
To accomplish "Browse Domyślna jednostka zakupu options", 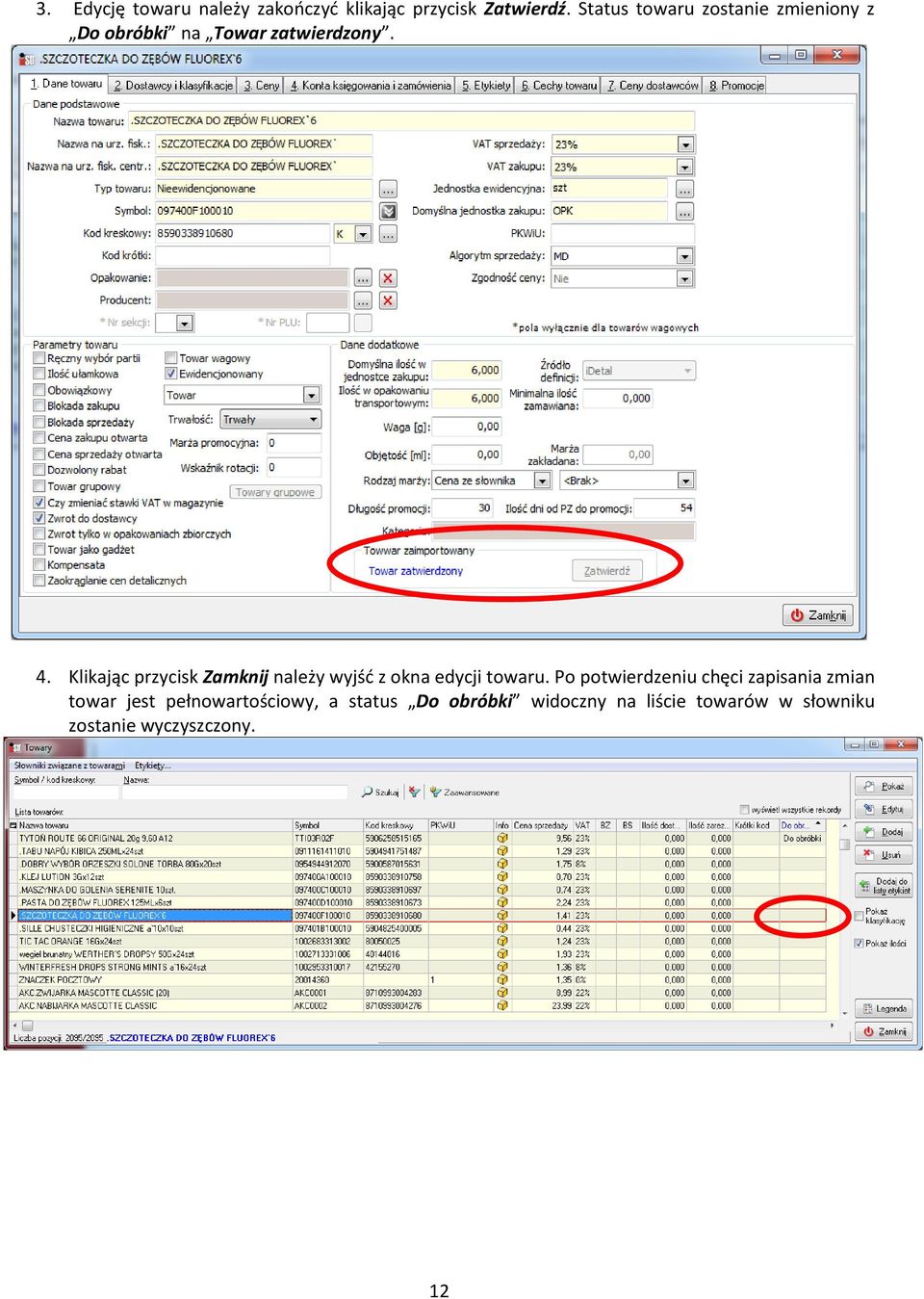I will pos(684,211).
